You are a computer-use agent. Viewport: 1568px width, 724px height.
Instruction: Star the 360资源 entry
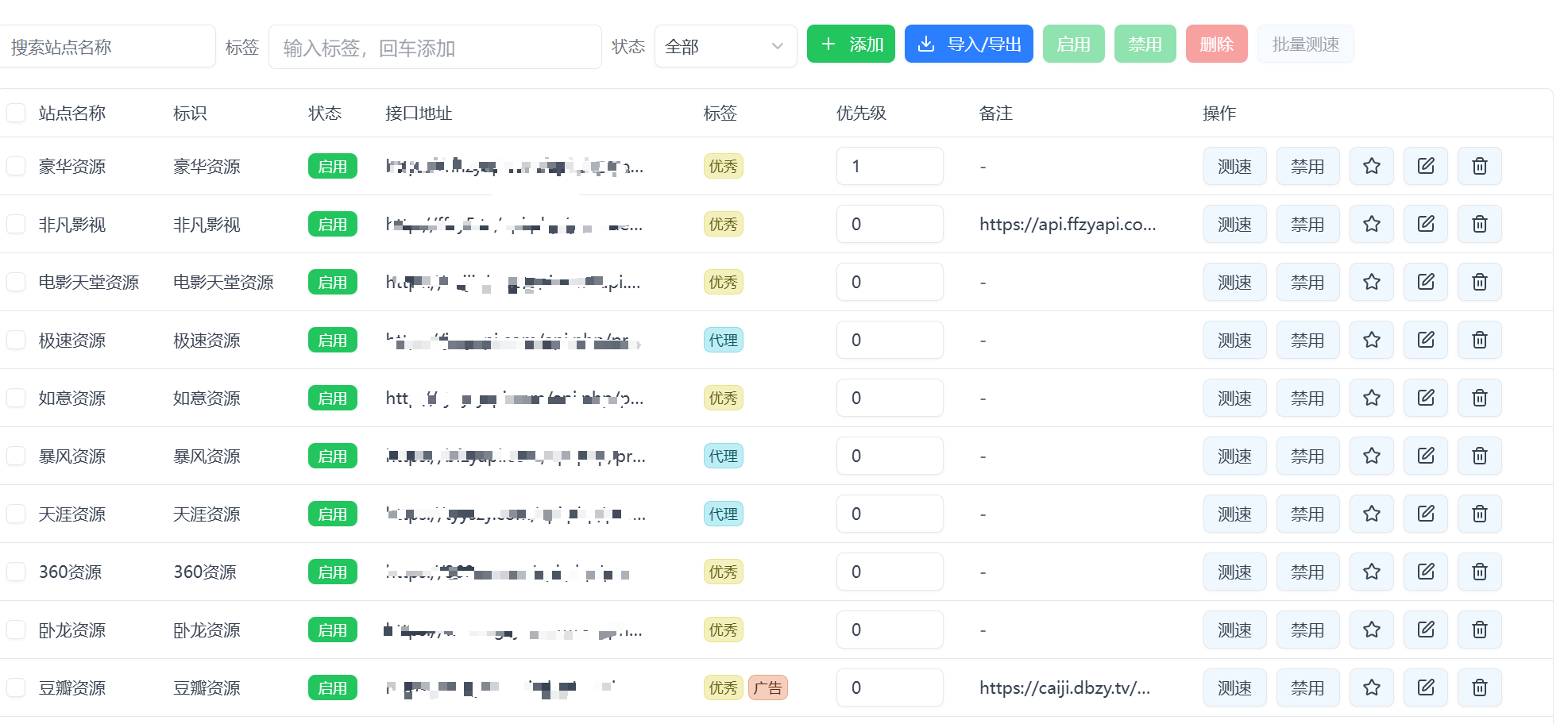tap(1371, 572)
